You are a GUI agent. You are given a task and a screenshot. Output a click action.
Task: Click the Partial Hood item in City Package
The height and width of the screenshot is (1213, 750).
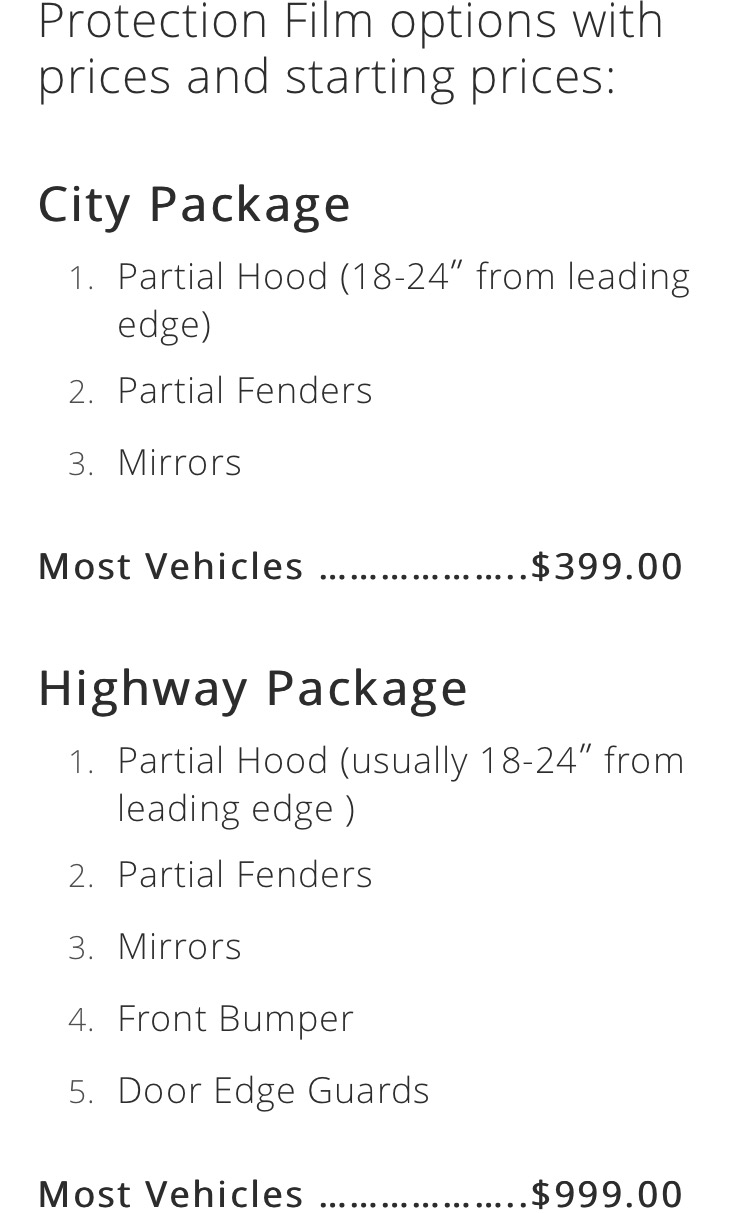403,300
